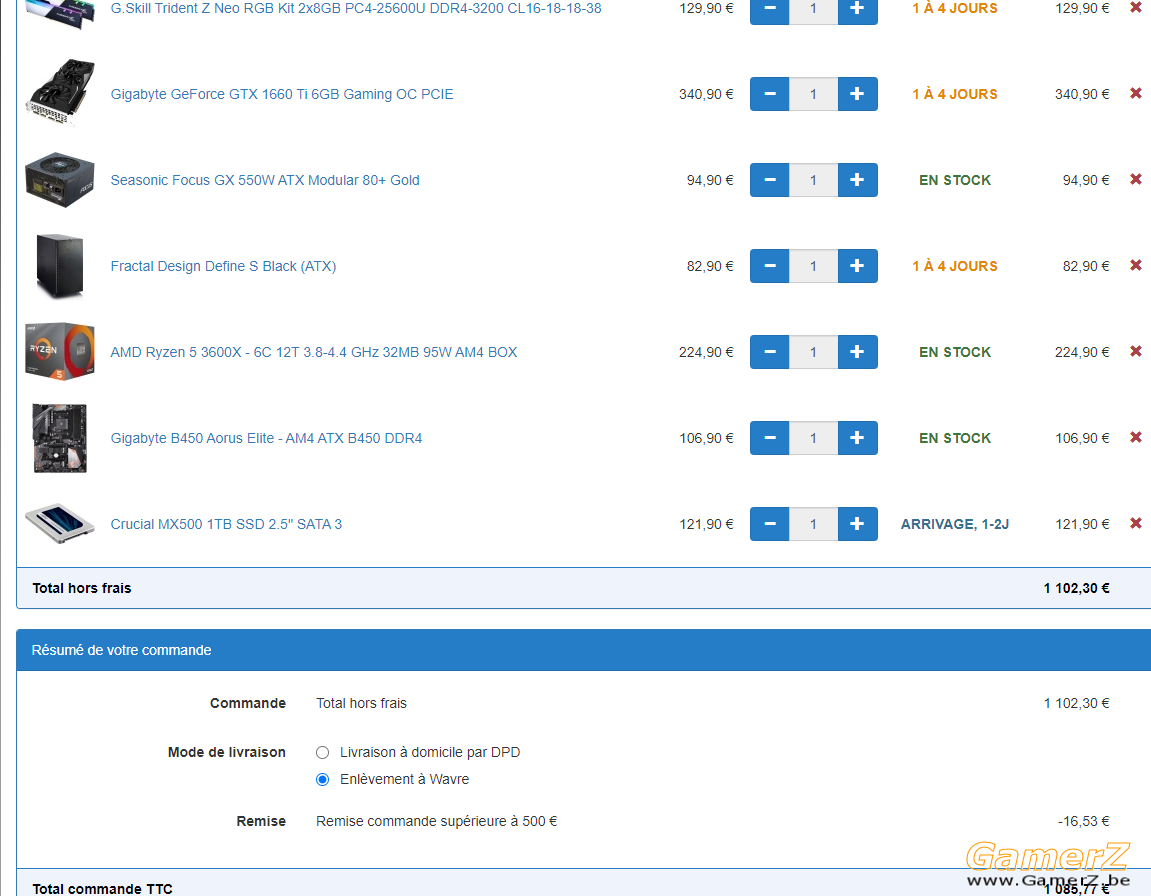
Task: Open G.Skill Trident Z Neo RGB Kit link
Action: pyautogui.click(x=356, y=8)
